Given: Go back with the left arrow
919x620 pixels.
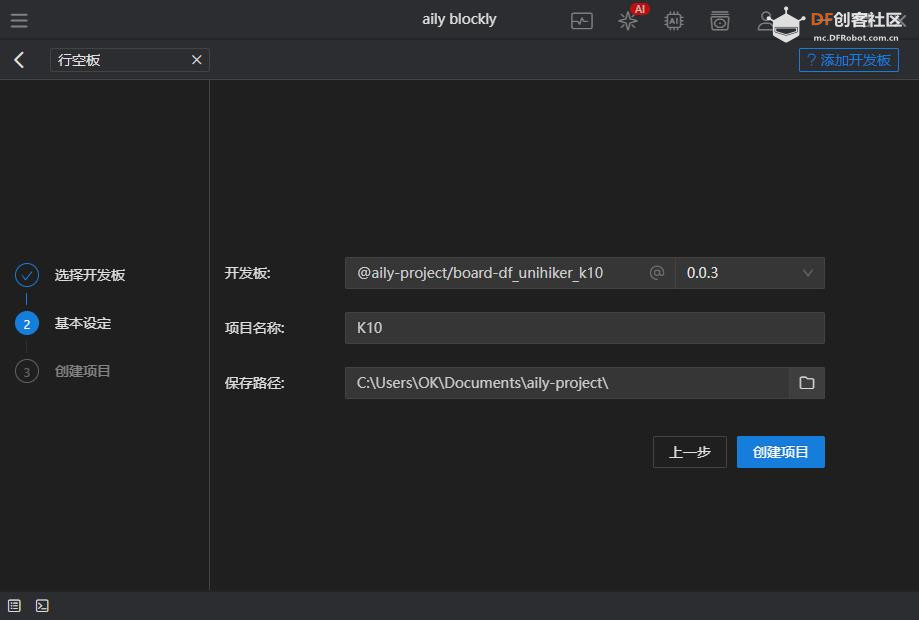Looking at the screenshot, I should 19,60.
